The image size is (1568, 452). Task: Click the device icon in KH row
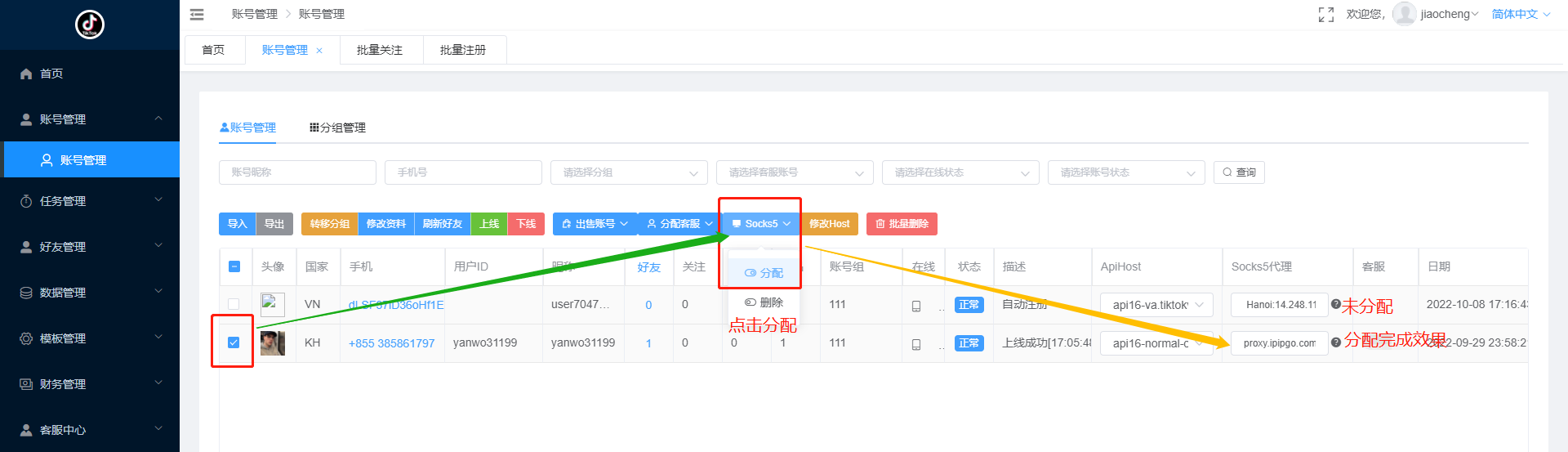[916, 344]
